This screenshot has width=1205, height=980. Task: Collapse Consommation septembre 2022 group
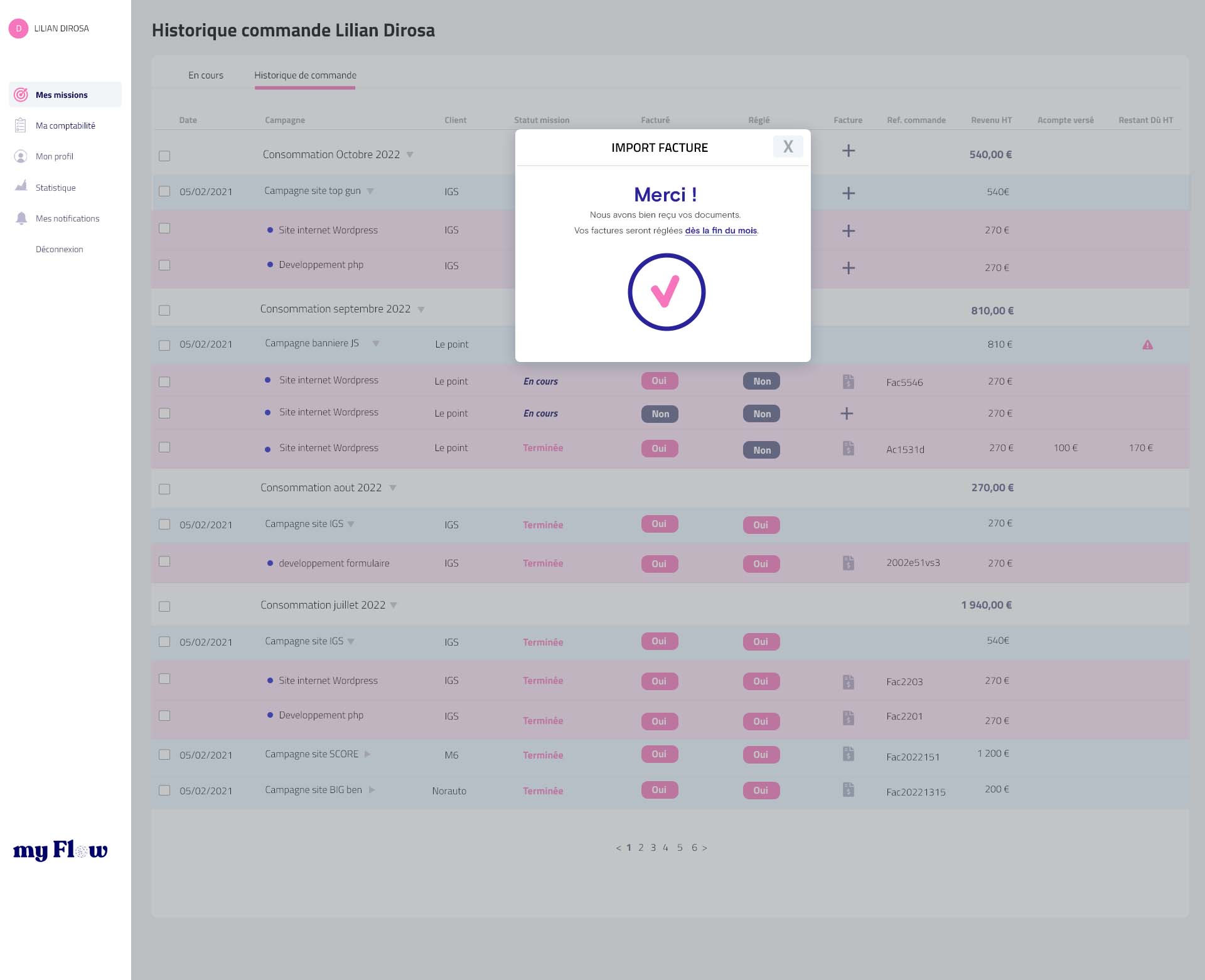[421, 309]
